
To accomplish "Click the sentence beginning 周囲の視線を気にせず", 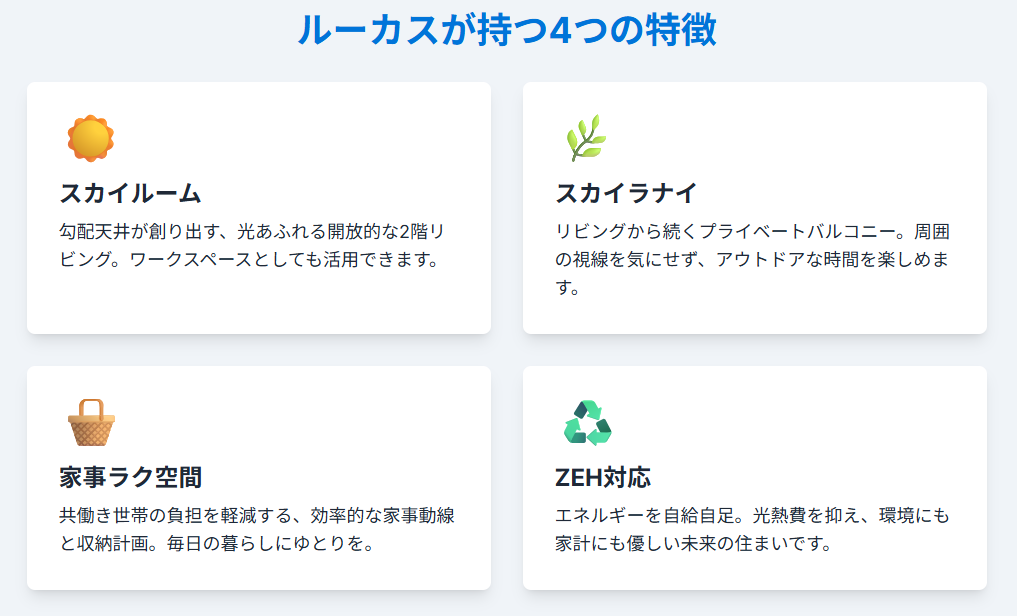I will (x=750, y=260).
